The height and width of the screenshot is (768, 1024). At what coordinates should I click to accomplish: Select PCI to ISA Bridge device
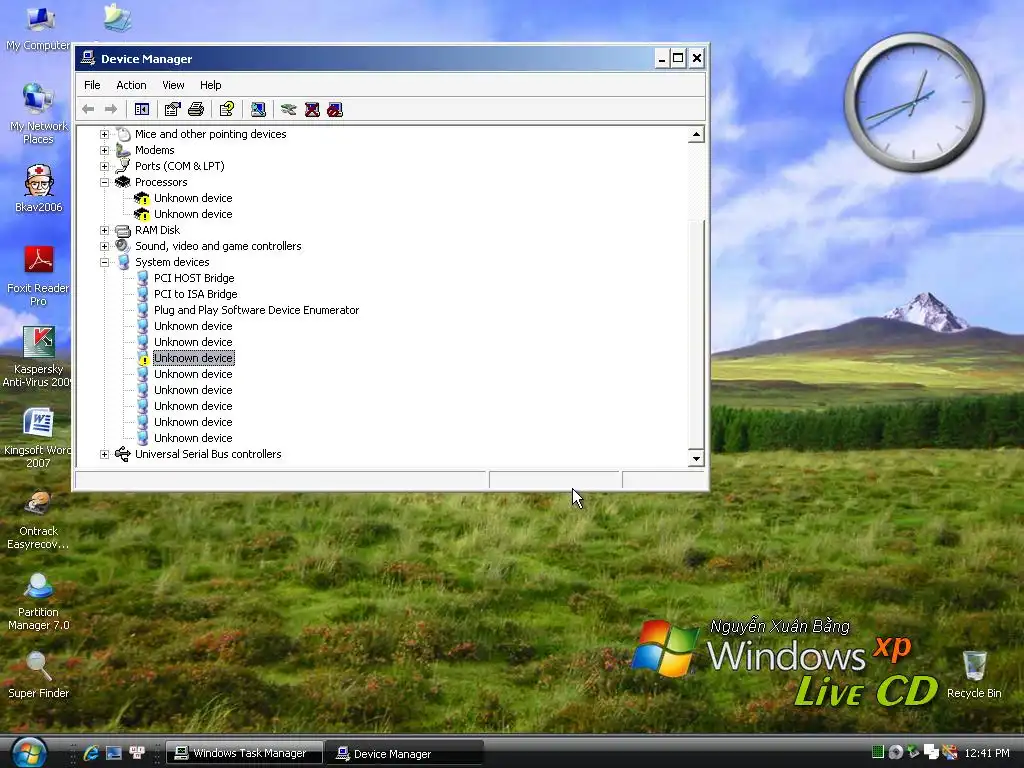click(x=195, y=294)
